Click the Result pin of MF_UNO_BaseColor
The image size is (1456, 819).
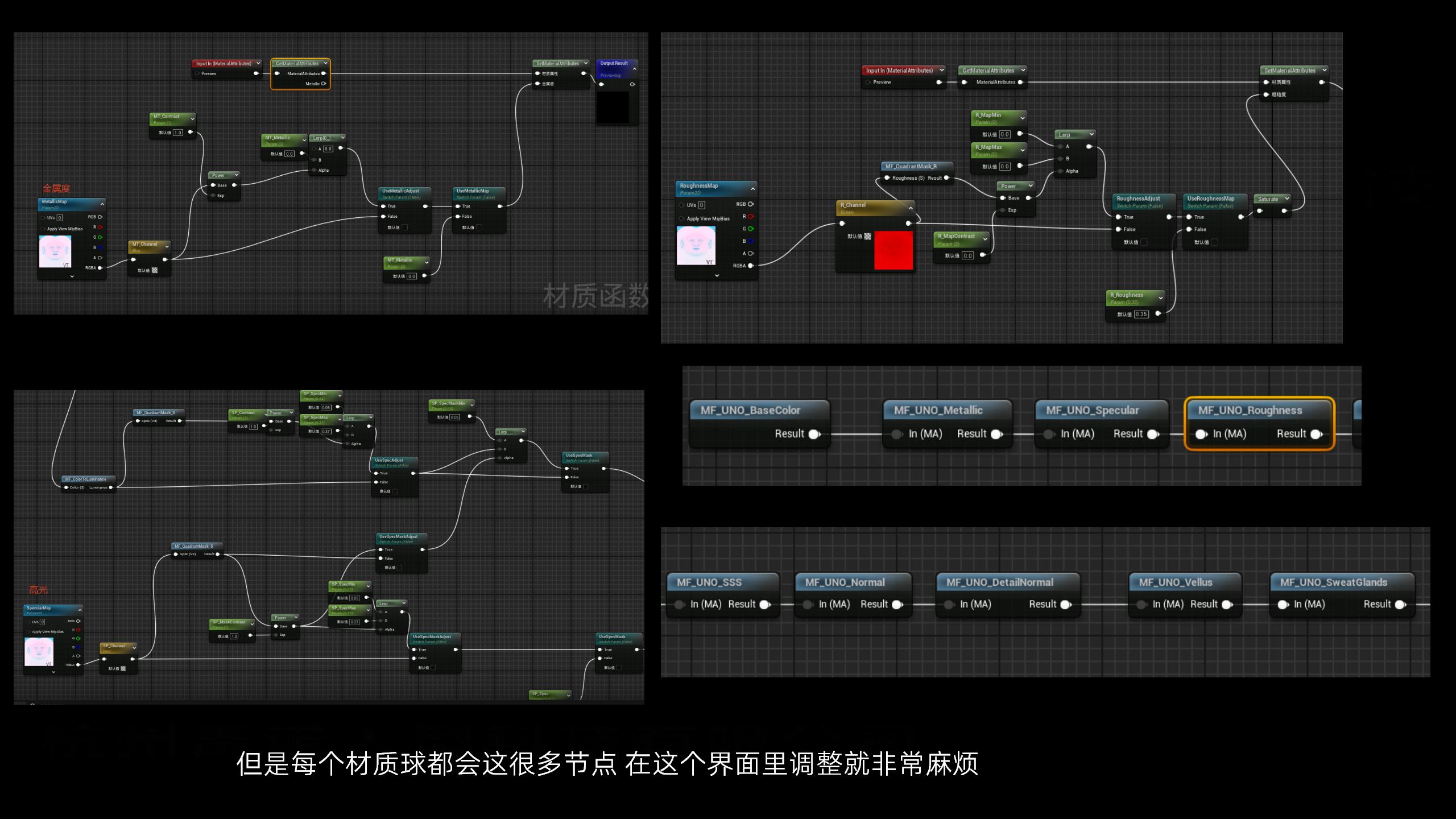pyautogui.click(x=814, y=434)
